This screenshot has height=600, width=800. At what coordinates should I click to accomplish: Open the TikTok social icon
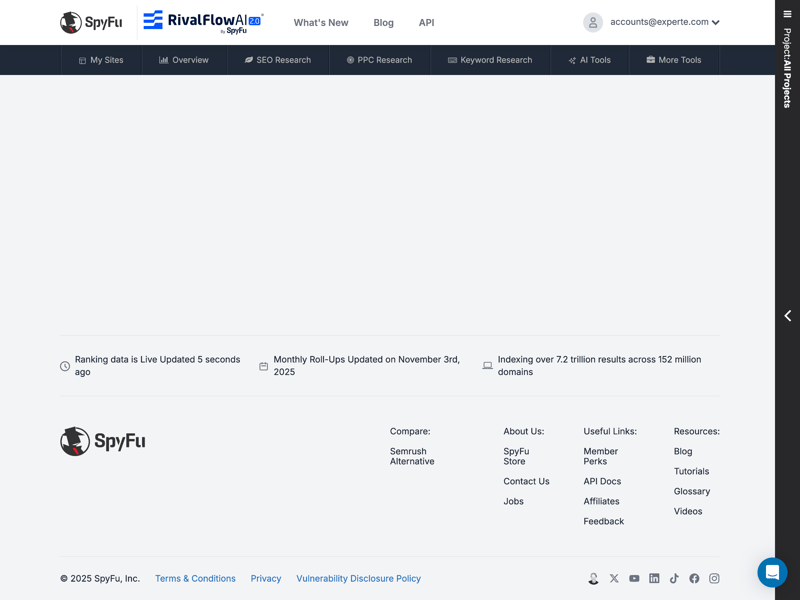pyautogui.click(x=674, y=579)
